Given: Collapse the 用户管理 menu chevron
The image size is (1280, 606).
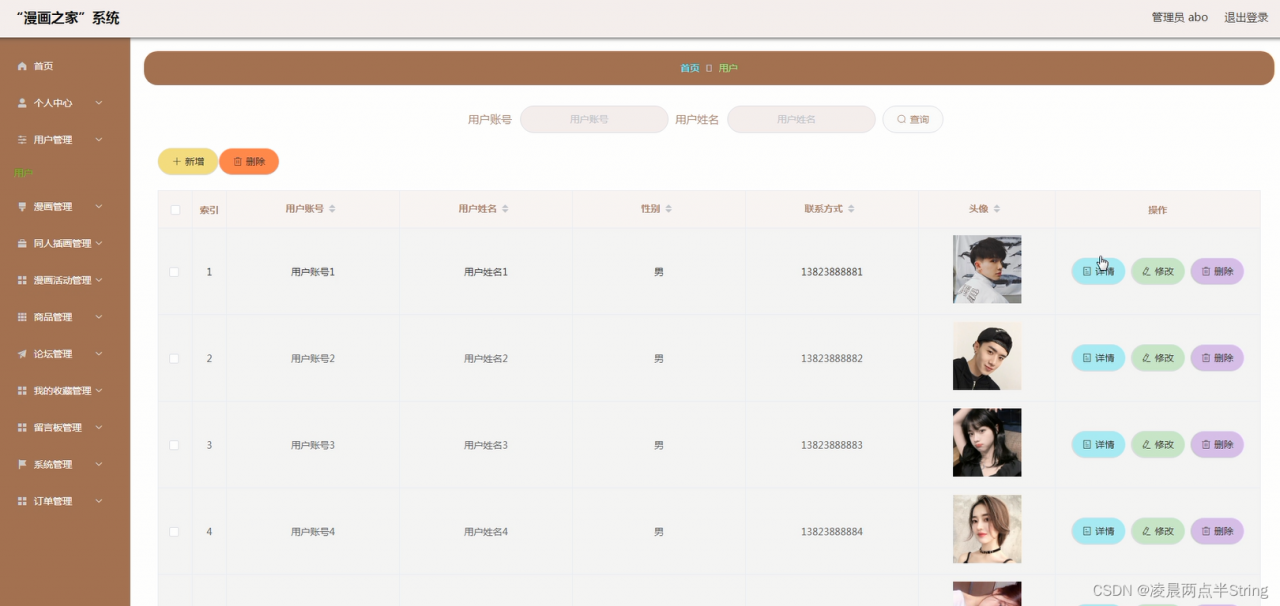Looking at the screenshot, I should tap(99, 140).
